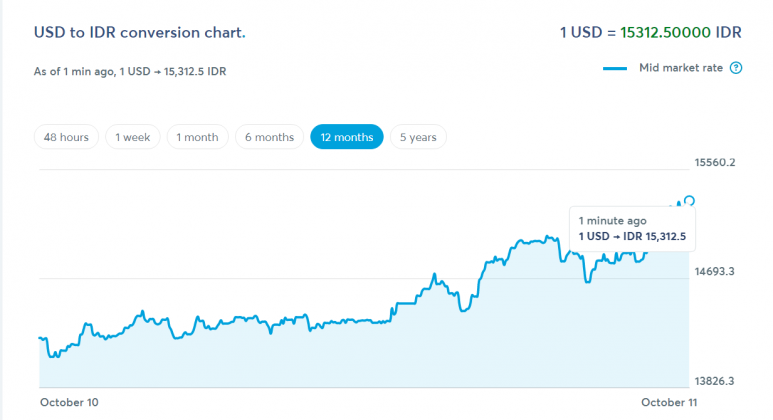The width and height of the screenshot is (773, 420).
Task: Click the circular latest data point marker
Action: coord(688,201)
